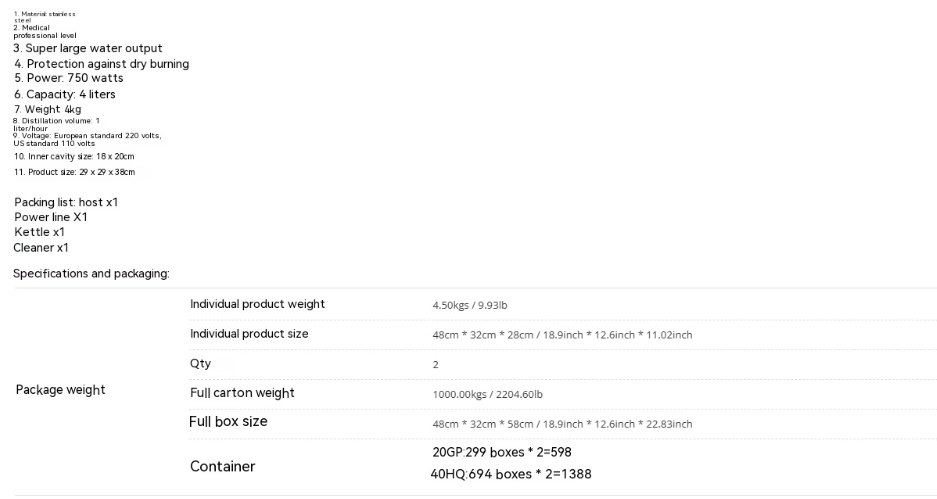
Task: Click the 'Super large water output' line
Action: [x=88, y=48]
